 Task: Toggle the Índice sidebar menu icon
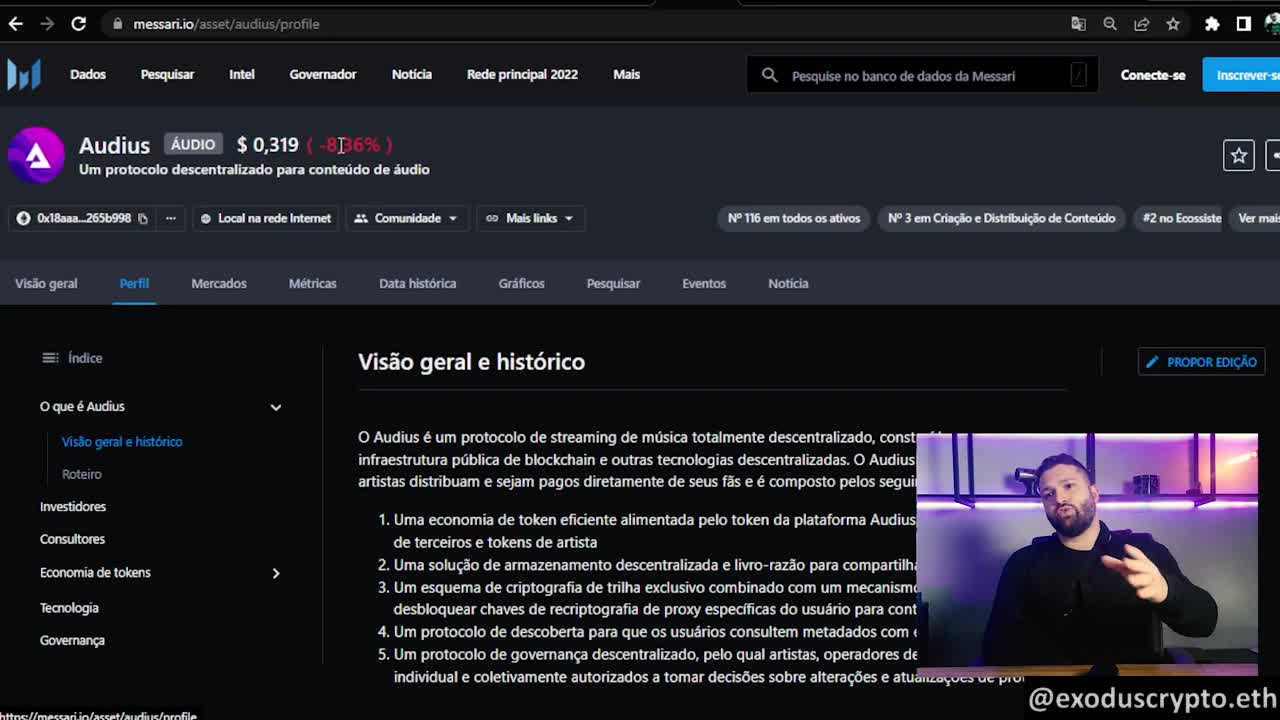coord(50,358)
